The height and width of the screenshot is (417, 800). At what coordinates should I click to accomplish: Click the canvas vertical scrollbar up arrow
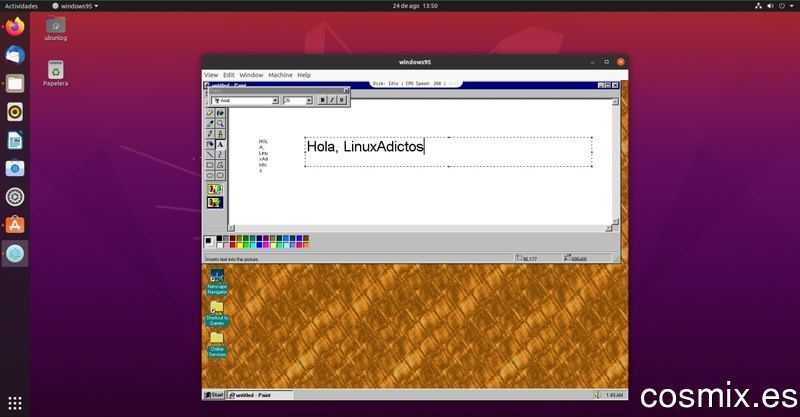point(615,102)
